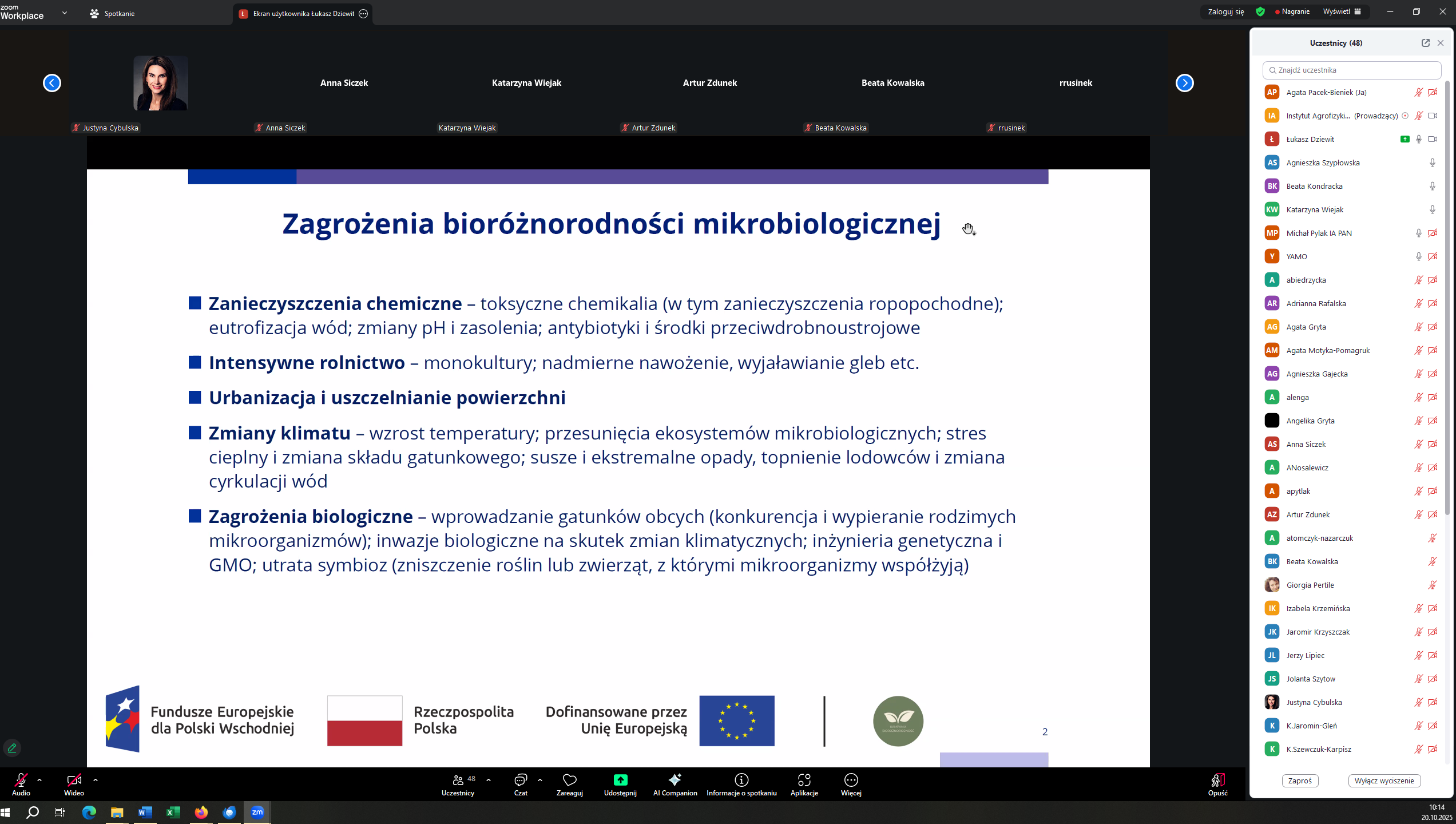Open the Wyświetl view dropdown
This screenshot has width=1456, height=824.
pyautogui.click(x=1341, y=11)
